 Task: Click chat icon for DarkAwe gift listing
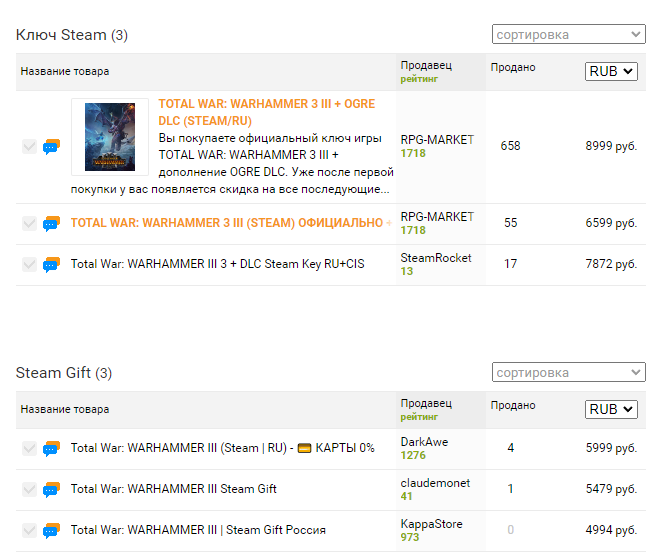pos(51,449)
